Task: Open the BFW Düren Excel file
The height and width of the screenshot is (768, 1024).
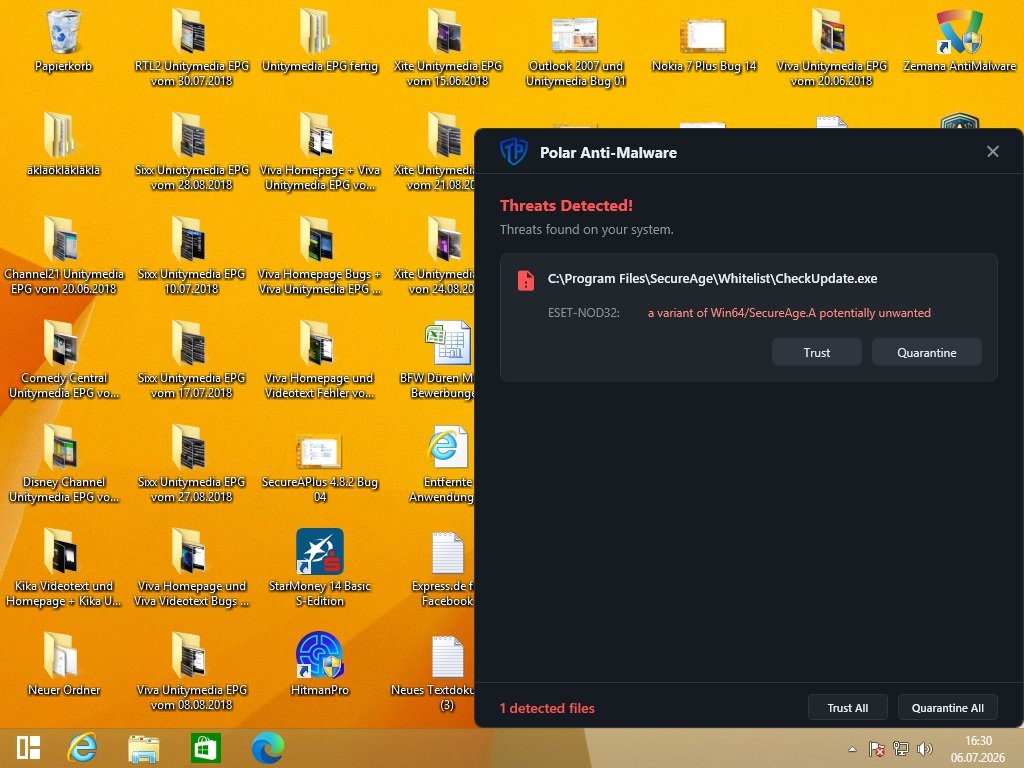Action: pyautogui.click(x=448, y=344)
